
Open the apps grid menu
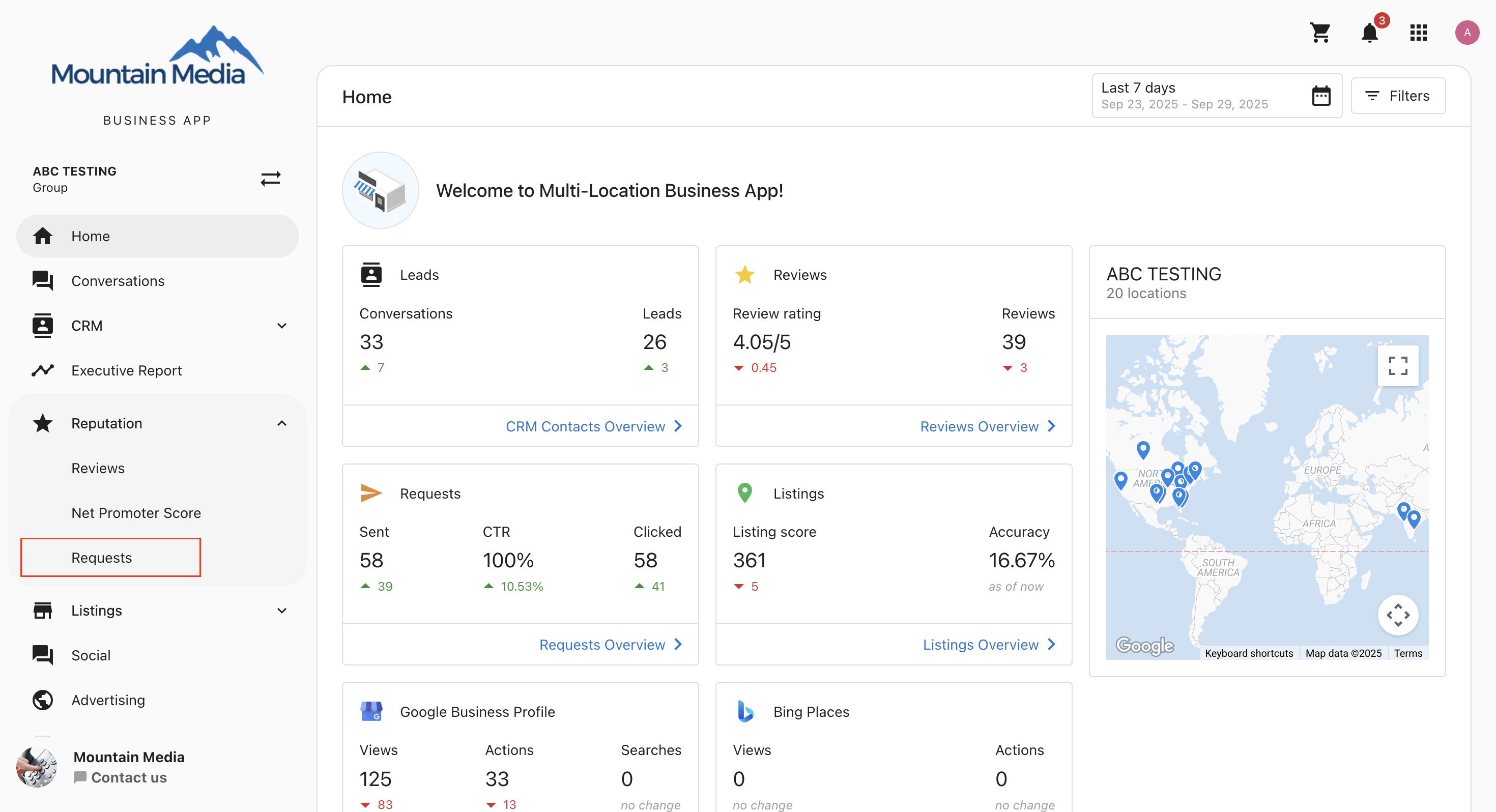click(x=1418, y=33)
